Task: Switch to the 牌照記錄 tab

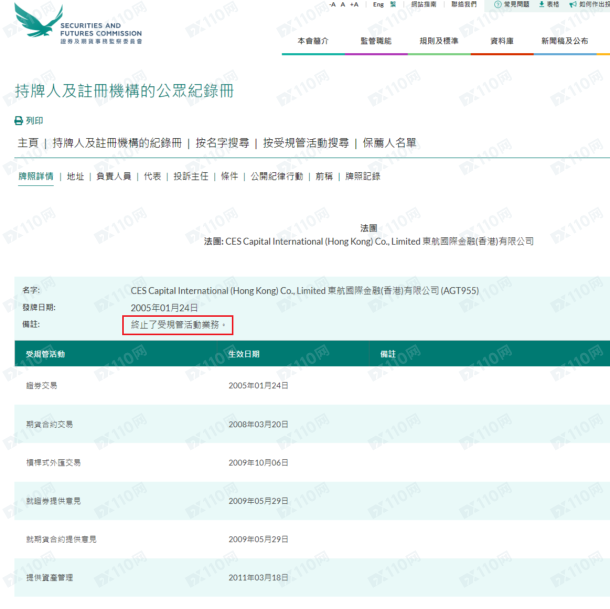Action: pos(363,176)
